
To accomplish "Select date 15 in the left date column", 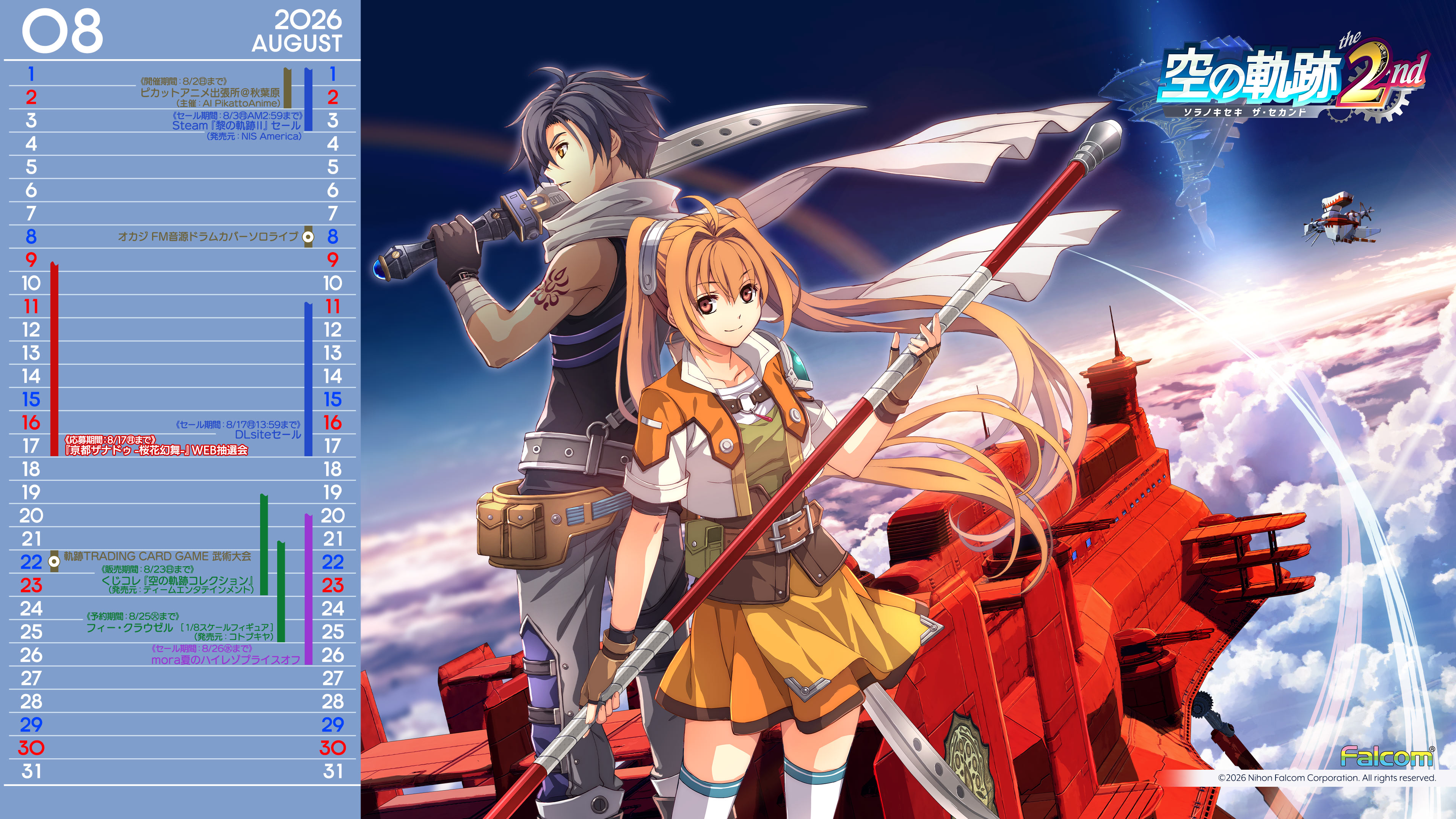I will point(31,400).
